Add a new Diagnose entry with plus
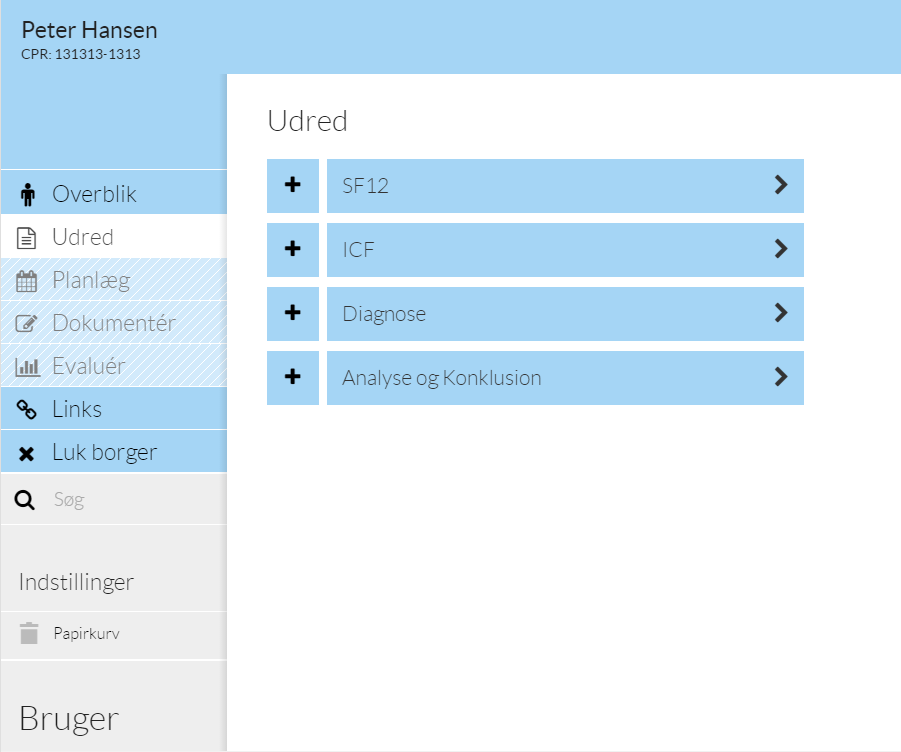The image size is (901, 752). (293, 313)
